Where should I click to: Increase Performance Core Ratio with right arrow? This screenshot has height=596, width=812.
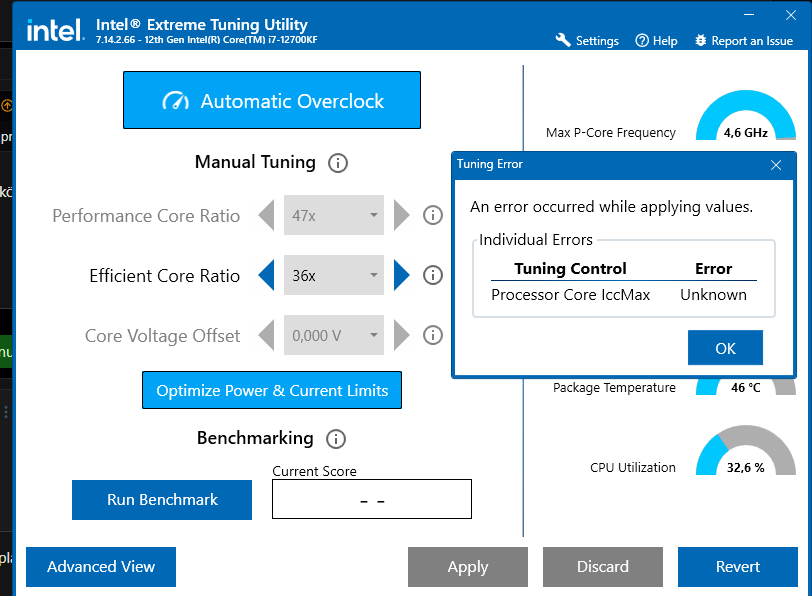click(402, 215)
